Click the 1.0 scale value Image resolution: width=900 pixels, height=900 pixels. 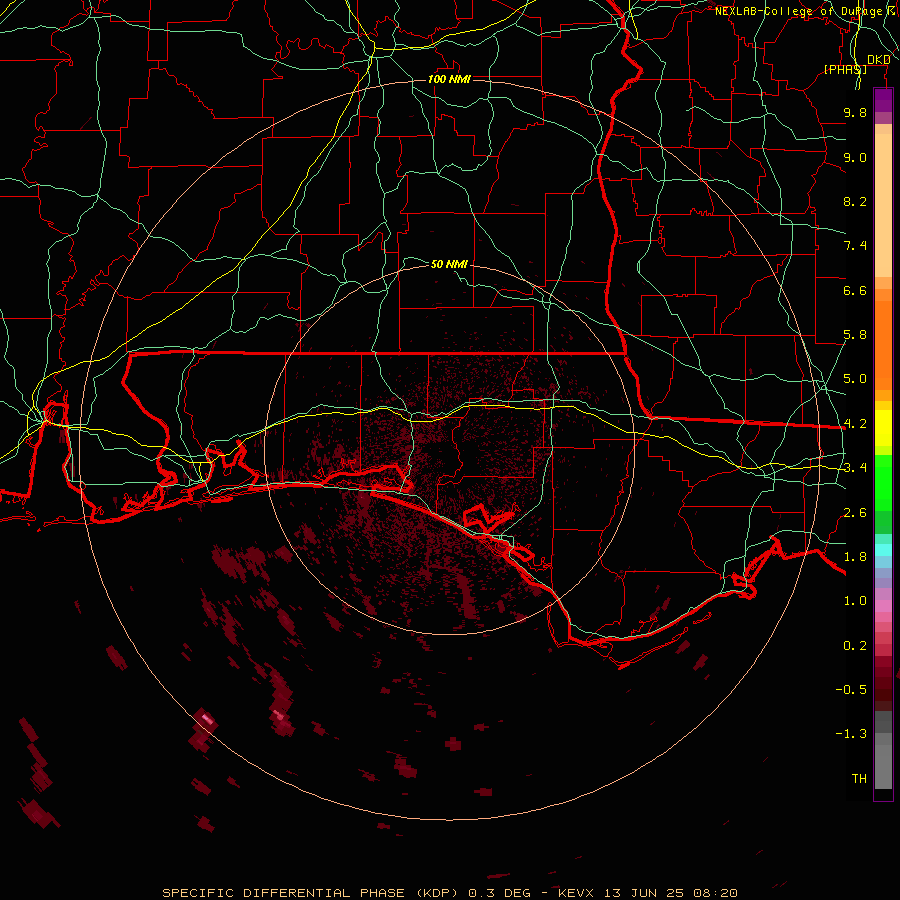tap(855, 601)
